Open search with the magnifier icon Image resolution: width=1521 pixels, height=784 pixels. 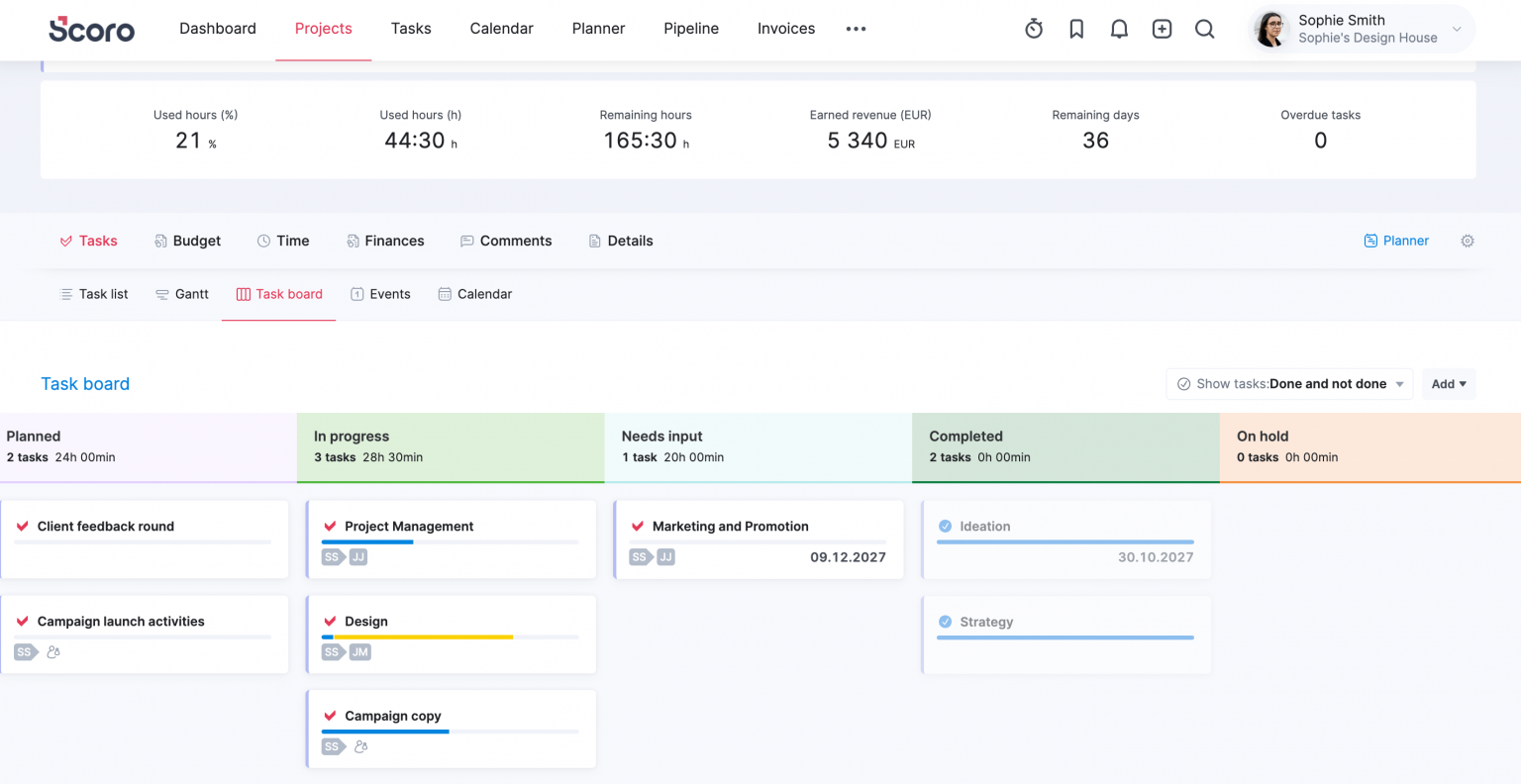pyautogui.click(x=1204, y=29)
